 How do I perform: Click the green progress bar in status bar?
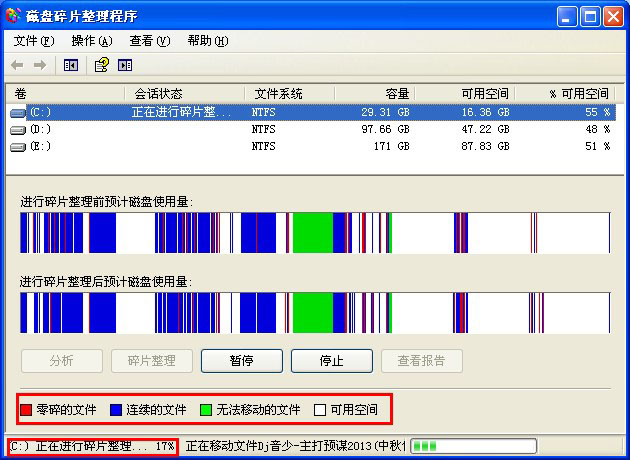473,445
